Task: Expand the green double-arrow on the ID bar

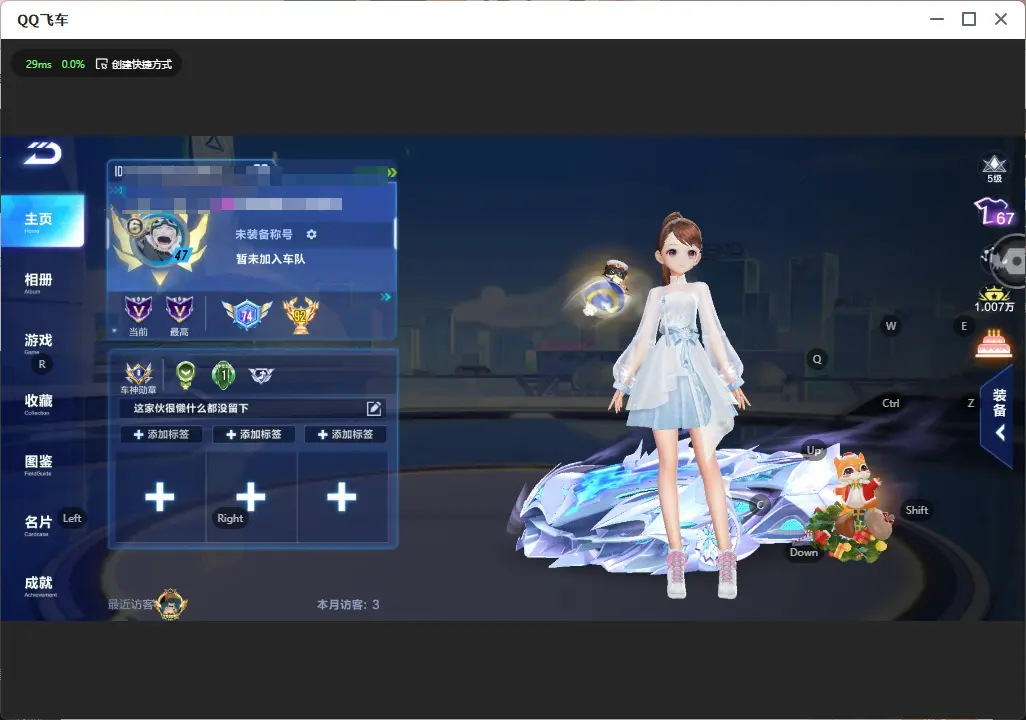Action: click(x=391, y=173)
